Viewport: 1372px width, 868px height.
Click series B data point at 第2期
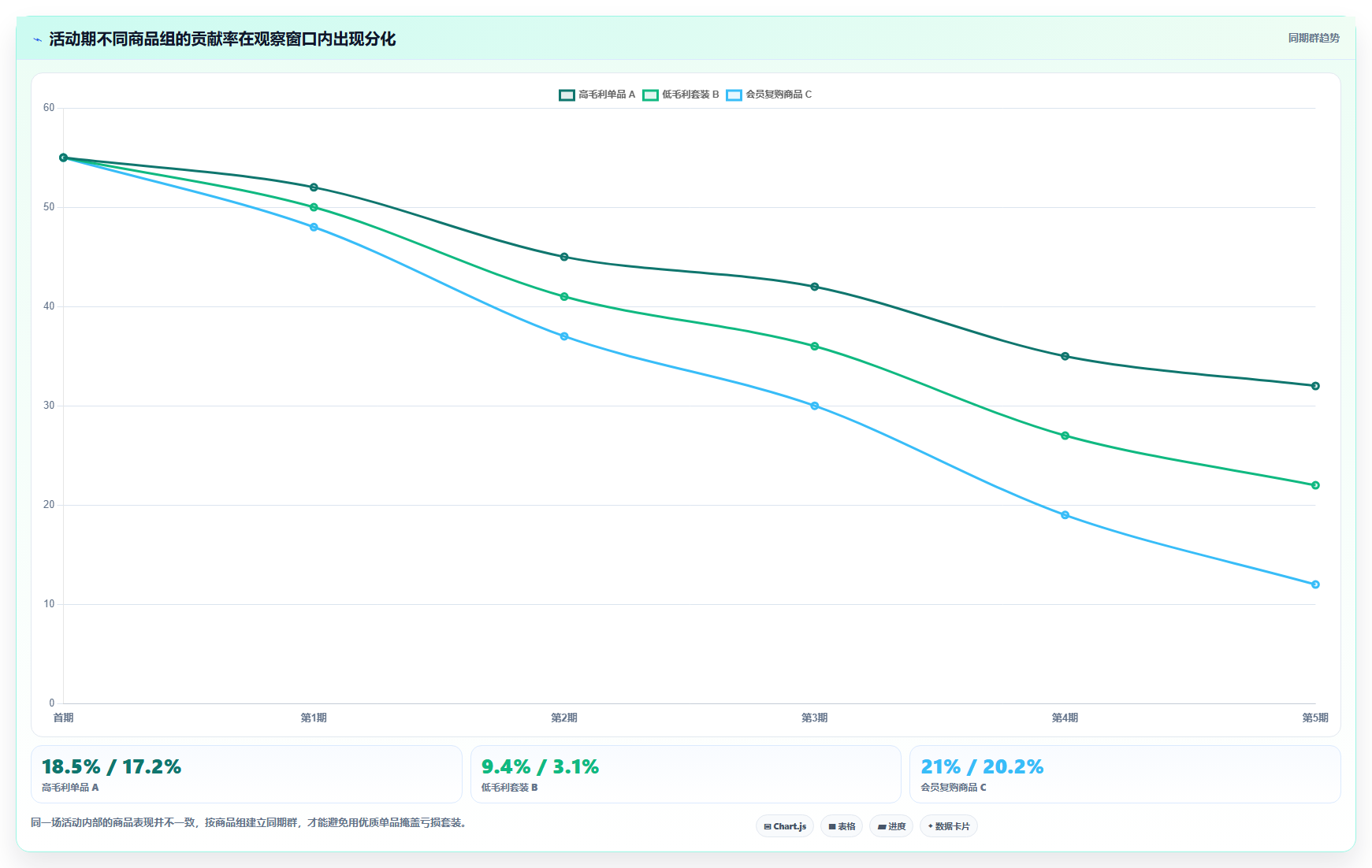pos(564,297)
